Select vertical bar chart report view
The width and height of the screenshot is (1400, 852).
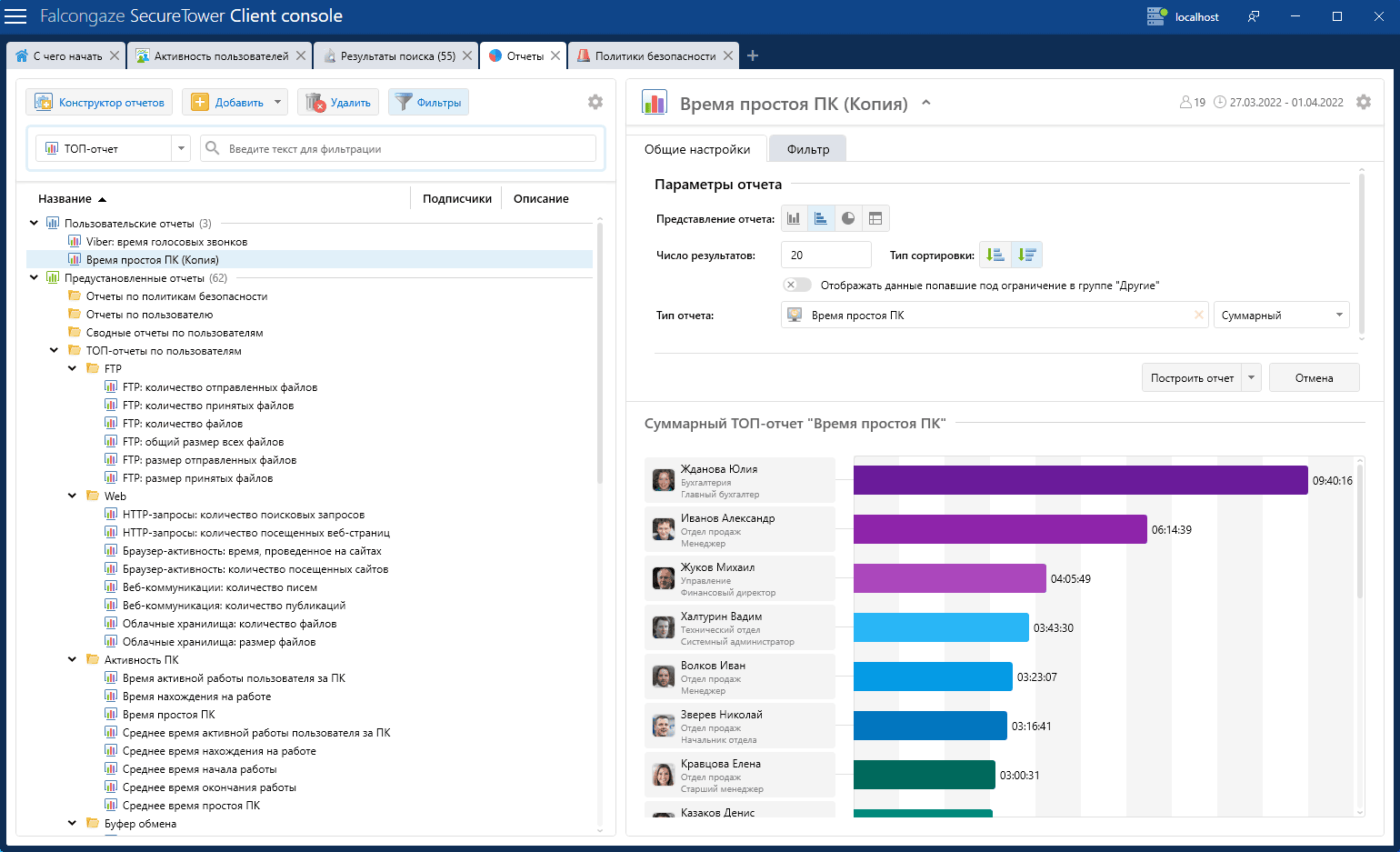(x=794, y=218)
